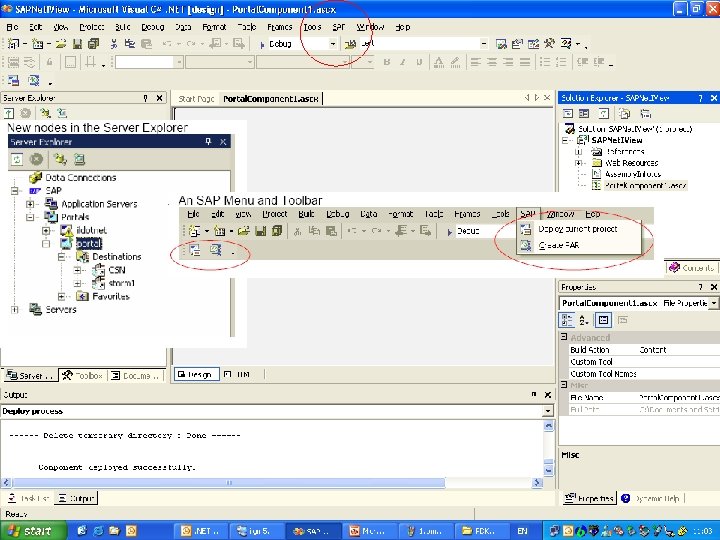Toggle Bold formatting in the formatting toolbar
This screenshot has height=540, width=720.
click(x=387, y=62)
